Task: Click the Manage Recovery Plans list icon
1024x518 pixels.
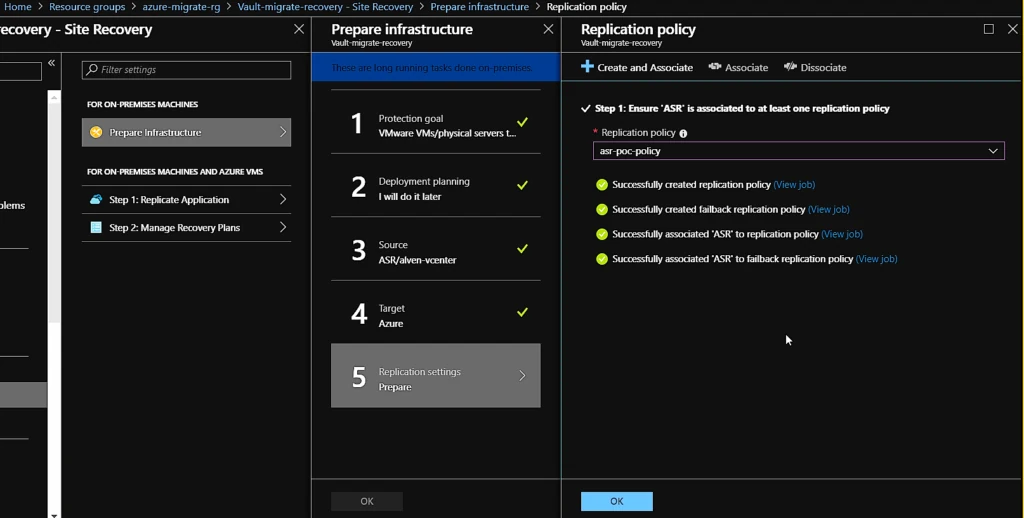Action: click(x=96, y=227)
